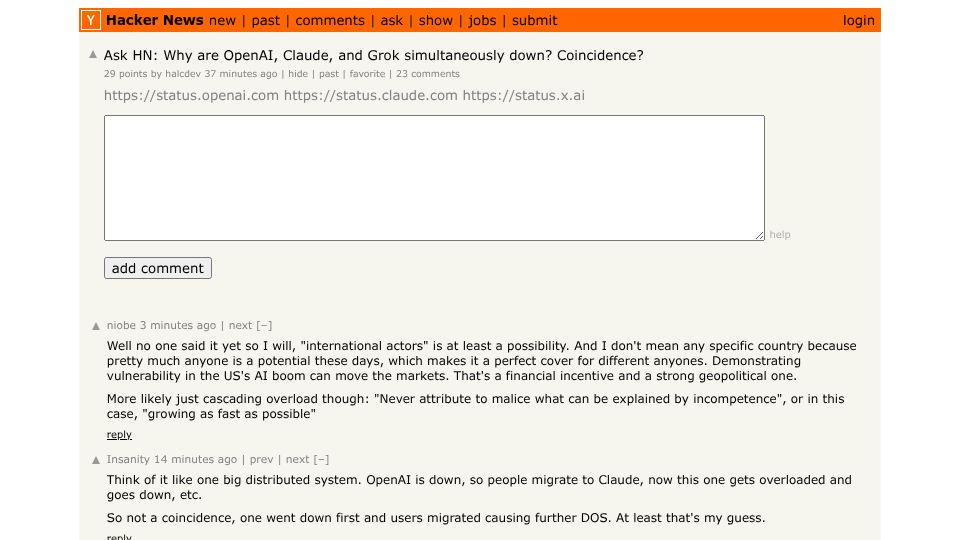Click the resize grip of comment box
This screenshot has height=540, width=960.
point(759,235)
